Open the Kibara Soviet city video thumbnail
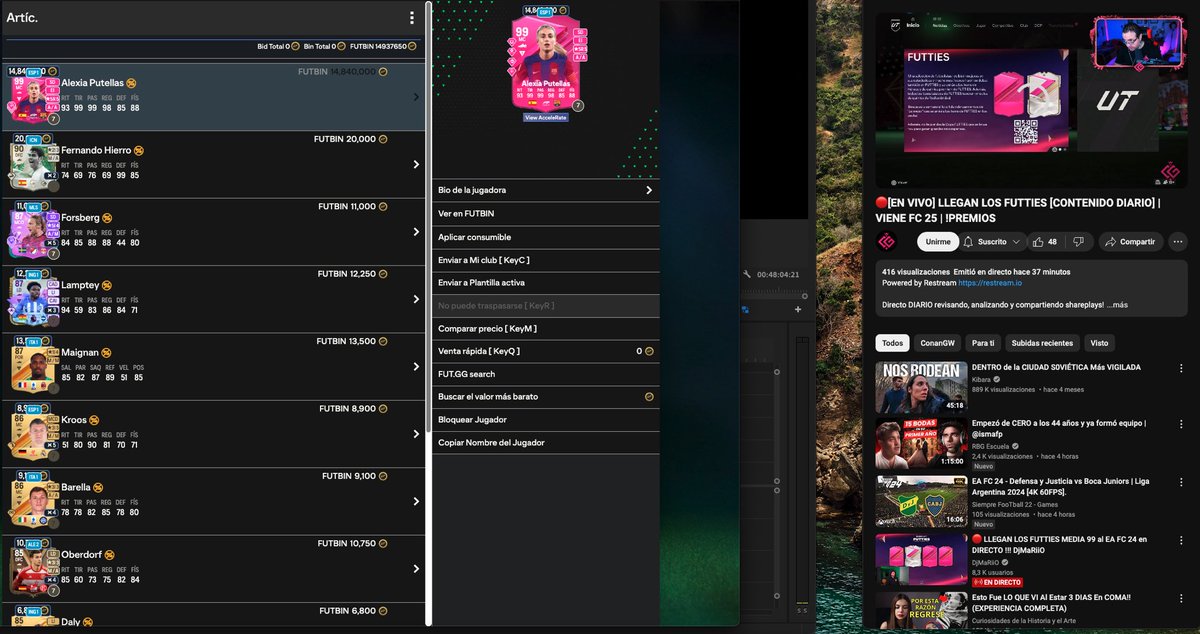The image size is (1200, 634). pyautogui.click(x=921, y=387)
